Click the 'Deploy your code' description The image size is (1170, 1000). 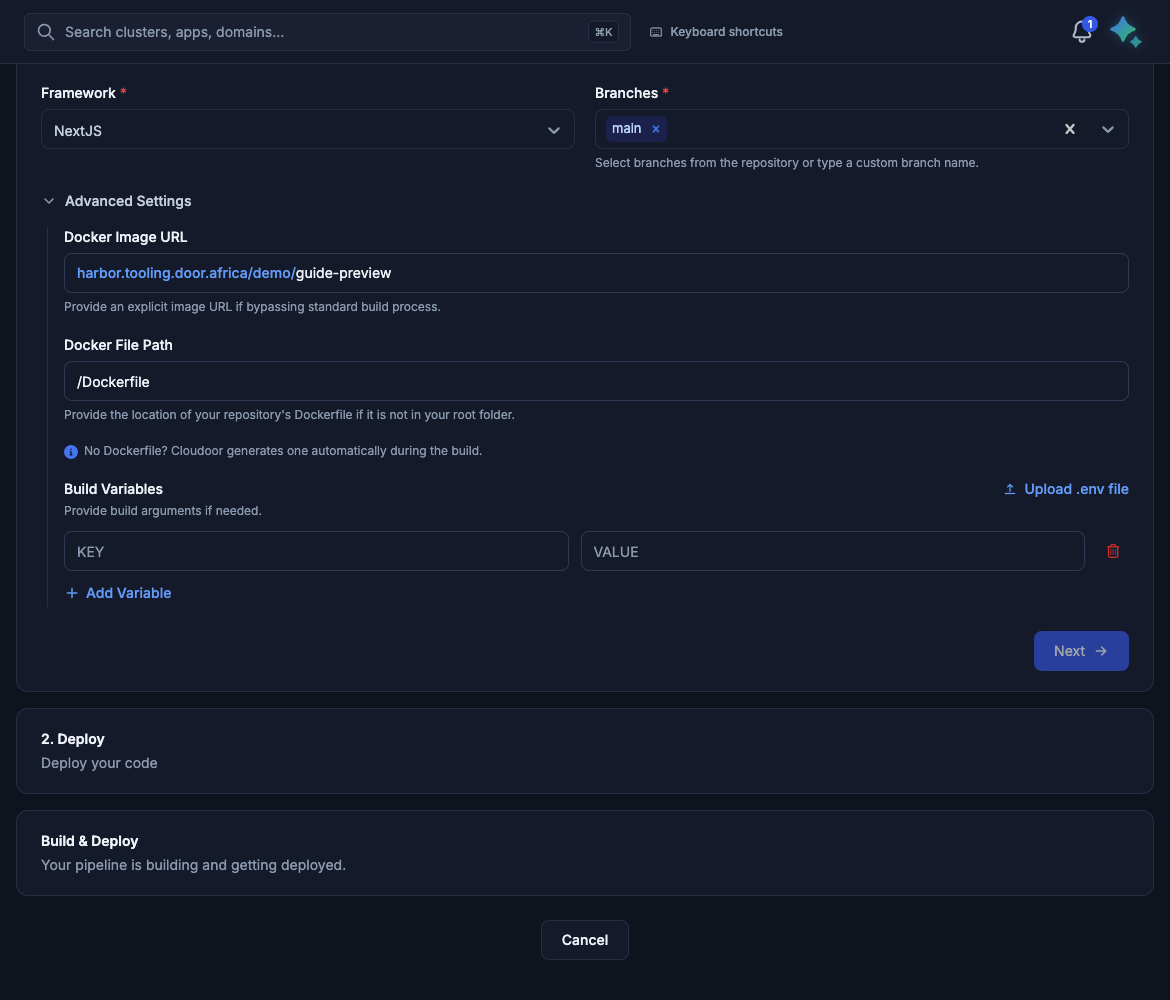[x=99, y=763]
